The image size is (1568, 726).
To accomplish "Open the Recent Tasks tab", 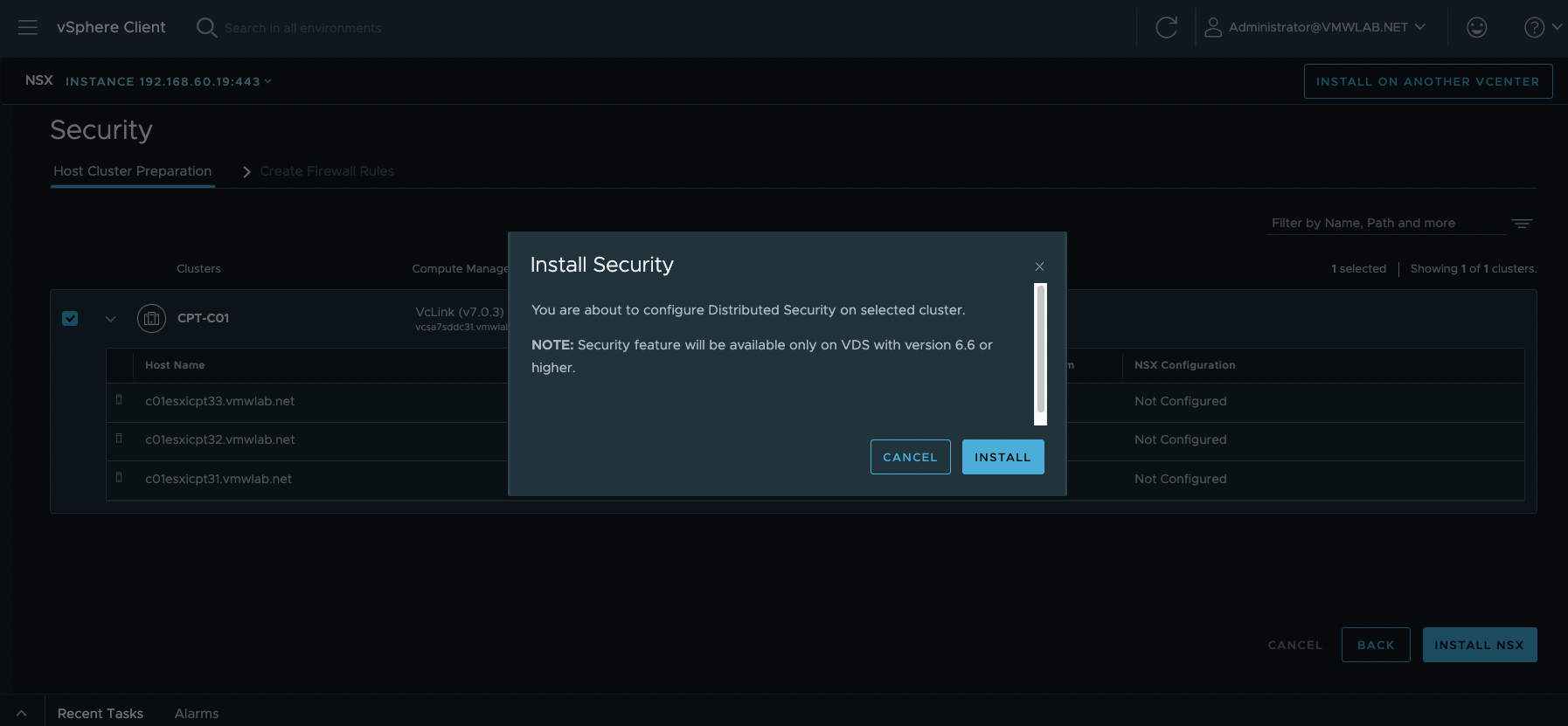I will click(101, 714).
